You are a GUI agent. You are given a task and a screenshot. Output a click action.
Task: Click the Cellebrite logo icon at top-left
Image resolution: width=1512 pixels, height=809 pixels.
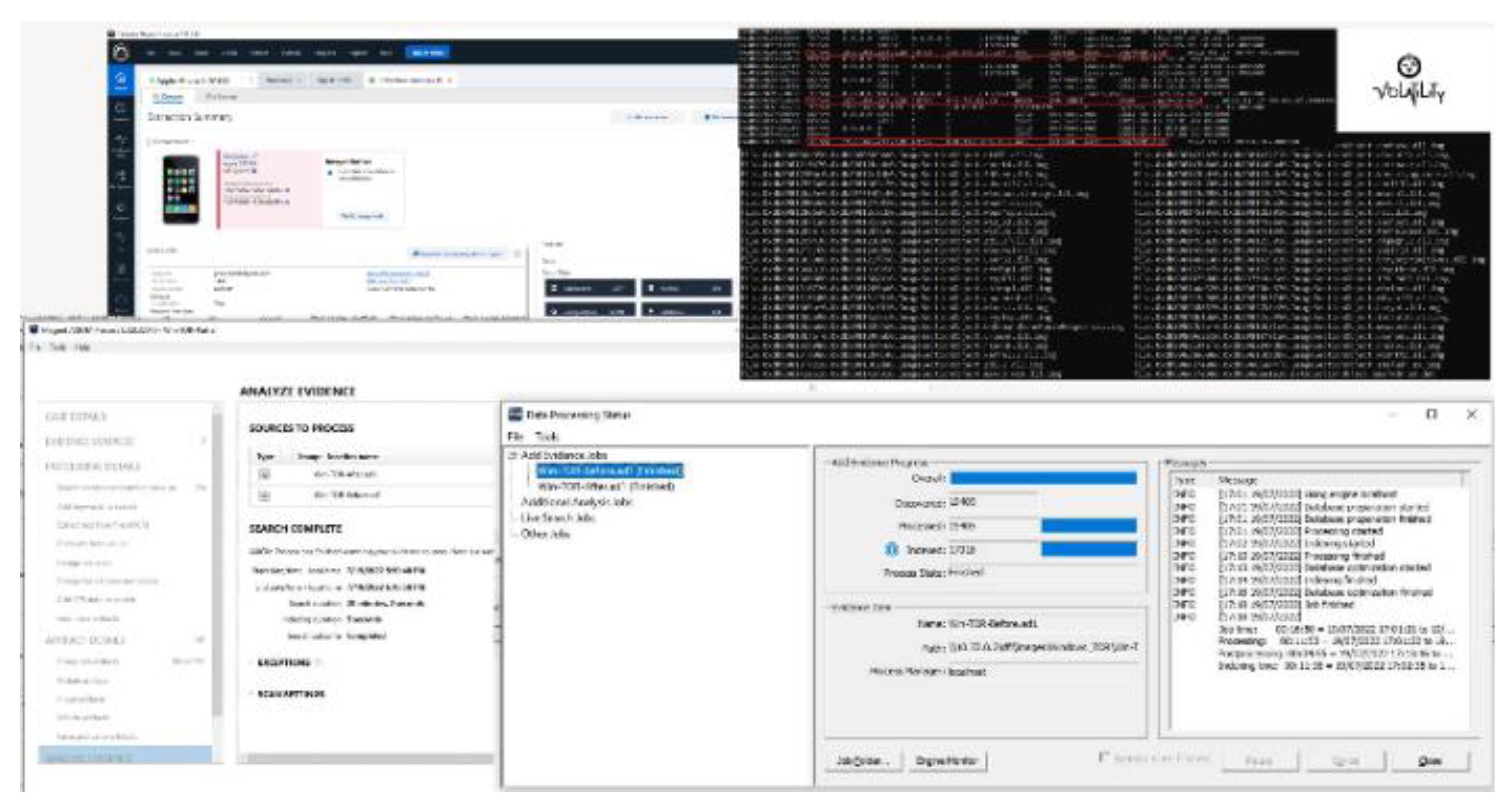coord(120,53)
